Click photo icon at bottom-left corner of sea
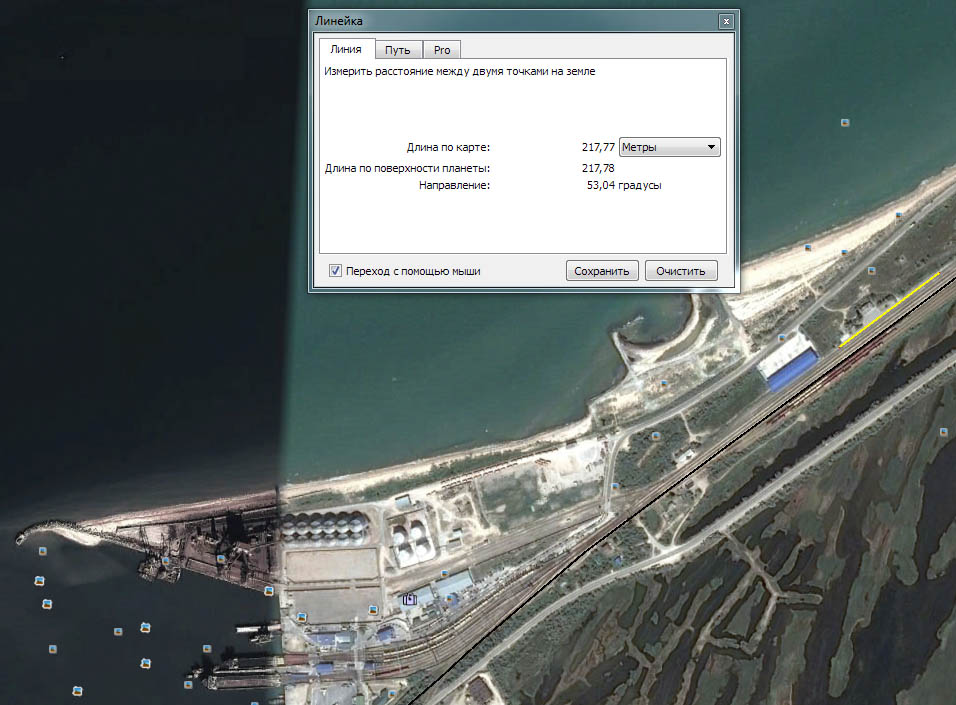This screenshot has height=705, width=956. [x=76, y=690]
